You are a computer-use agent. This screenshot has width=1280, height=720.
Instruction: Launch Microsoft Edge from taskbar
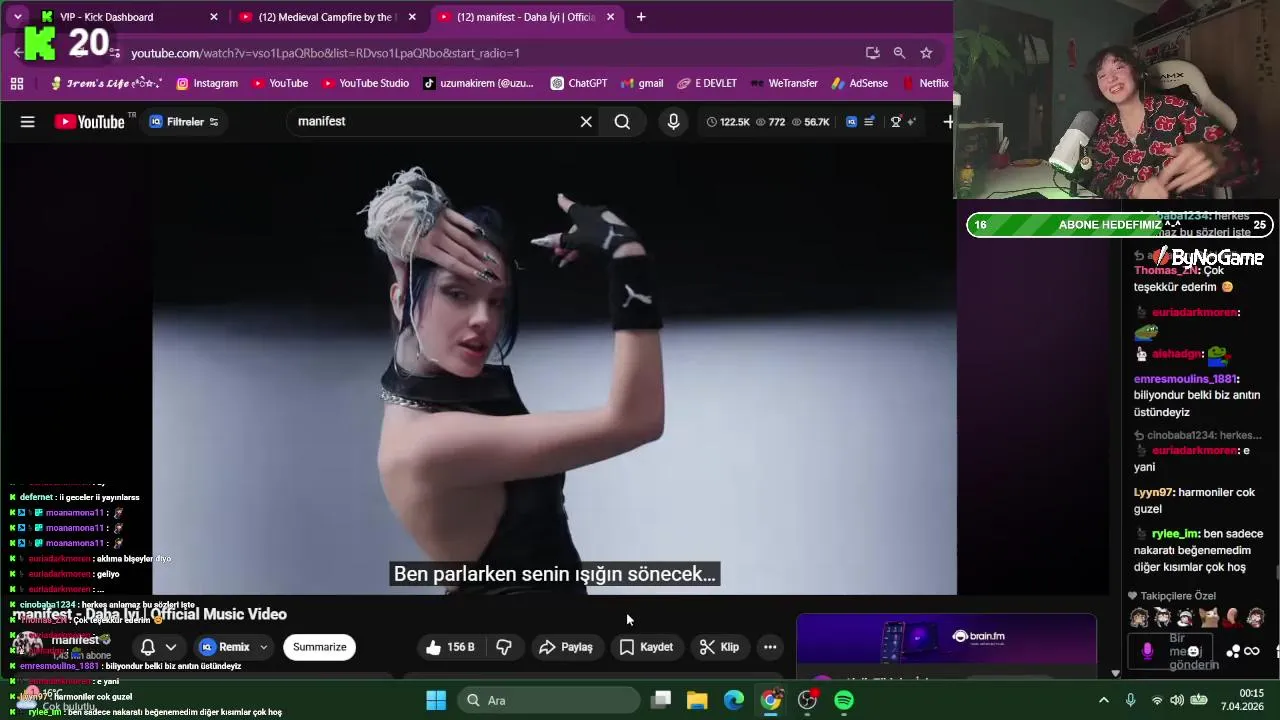[x=734, y=700]
